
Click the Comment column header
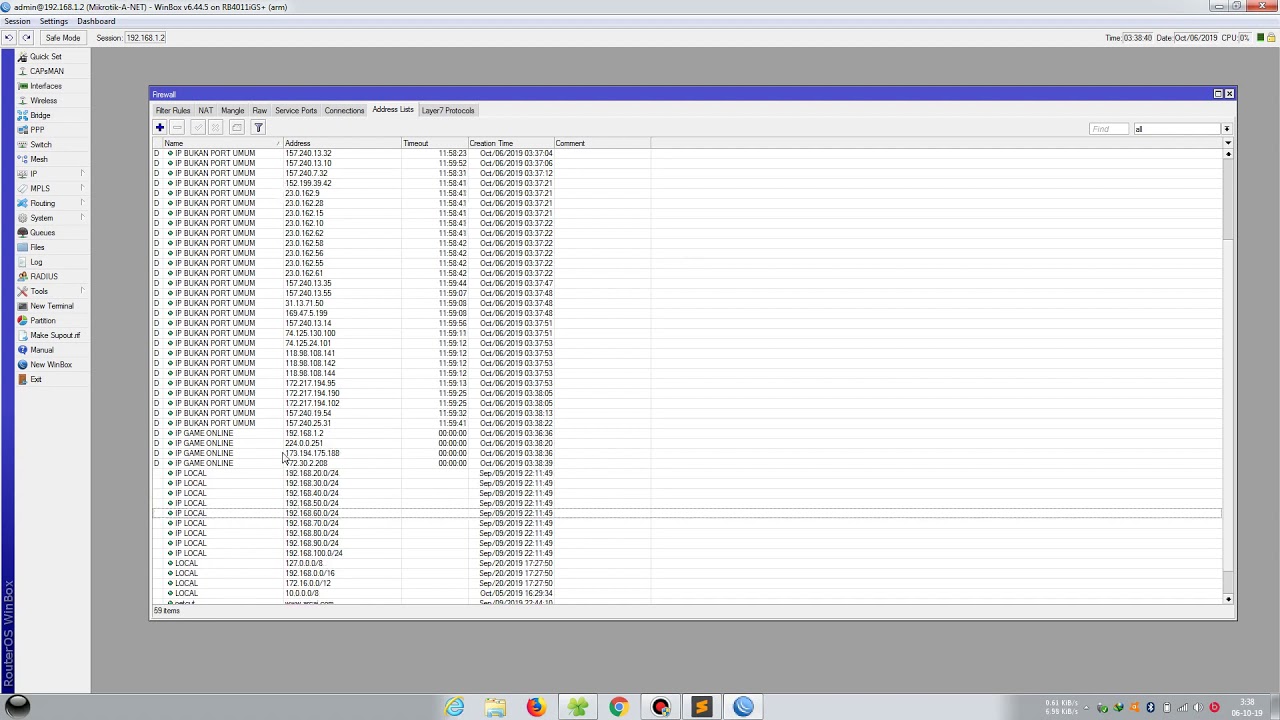(x=603, y=144)
